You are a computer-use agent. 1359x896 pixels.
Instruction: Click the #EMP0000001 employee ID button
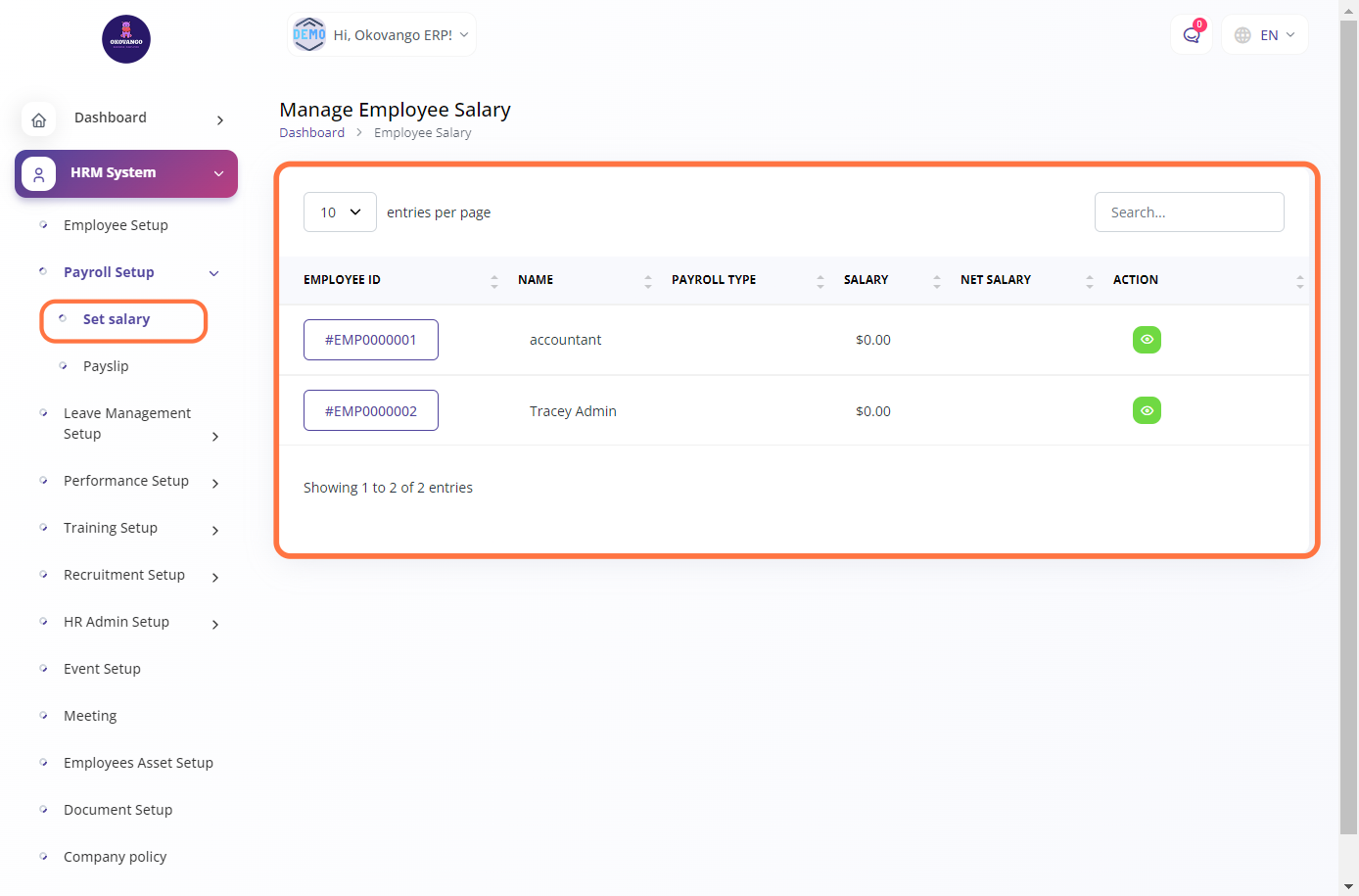tap(371, 340)
